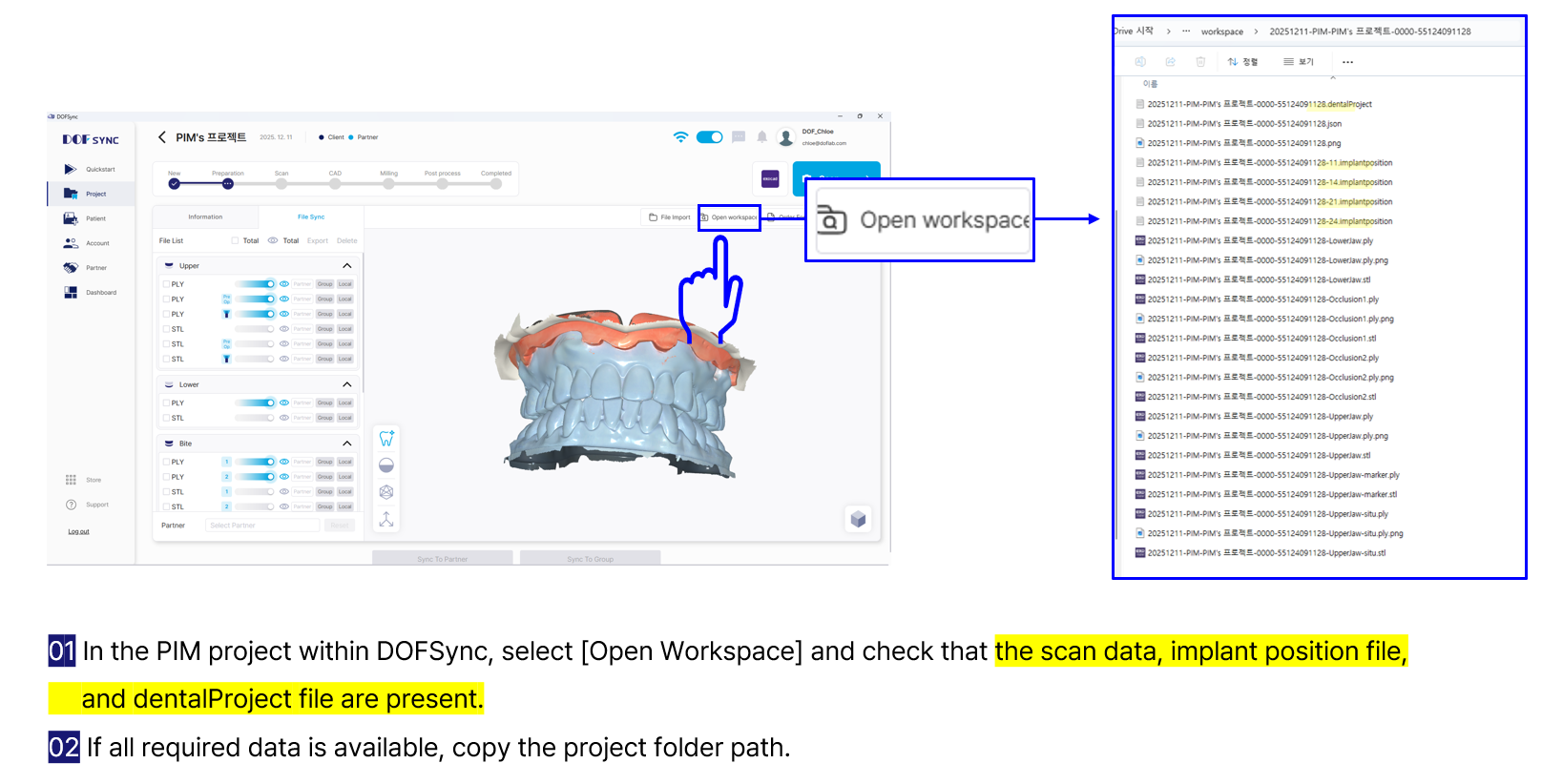Collapse the Upper file section
Viewport: 1563px width, 784px height.
(x=346, y=266)
